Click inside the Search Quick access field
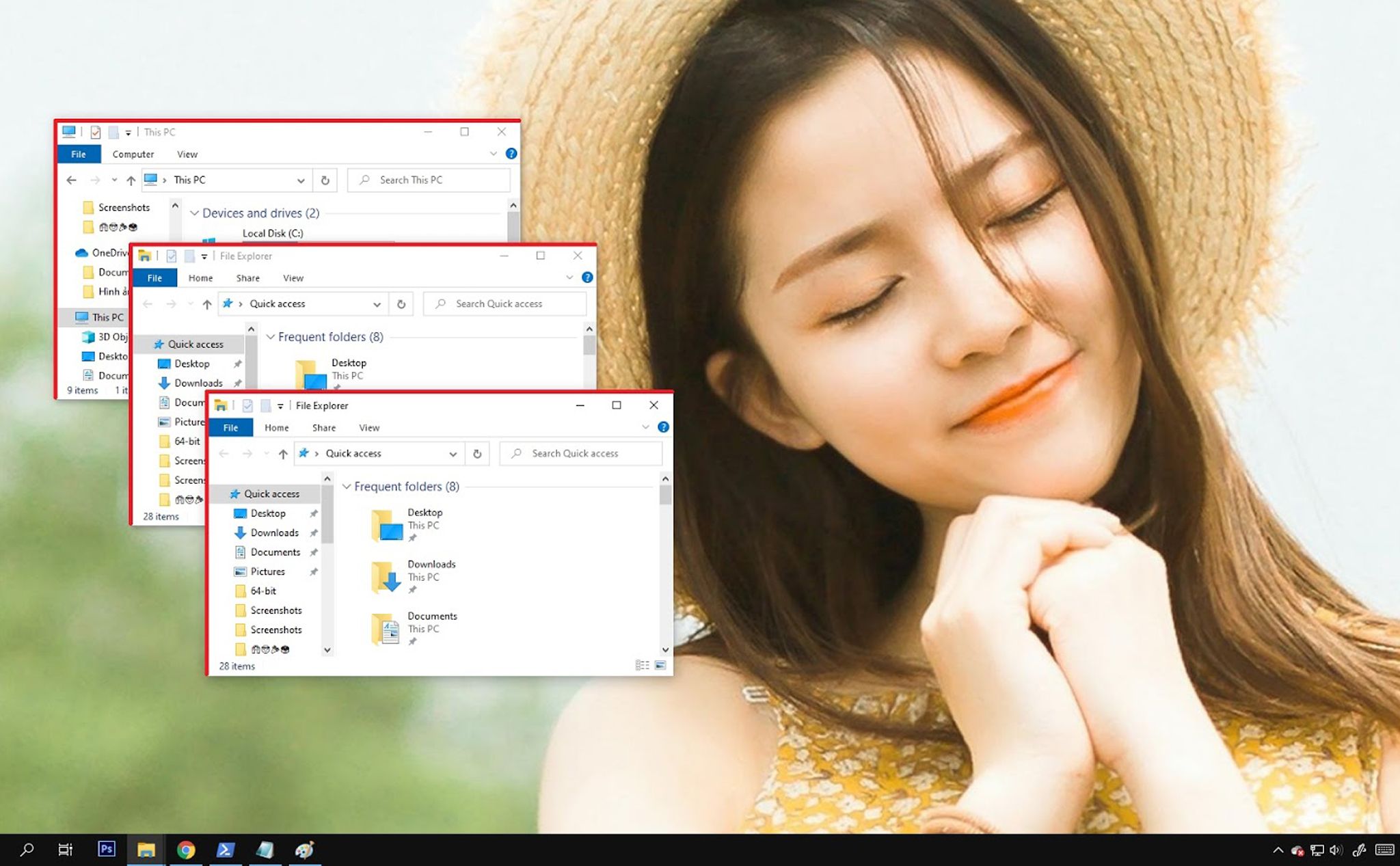 (x=581, y=453)
